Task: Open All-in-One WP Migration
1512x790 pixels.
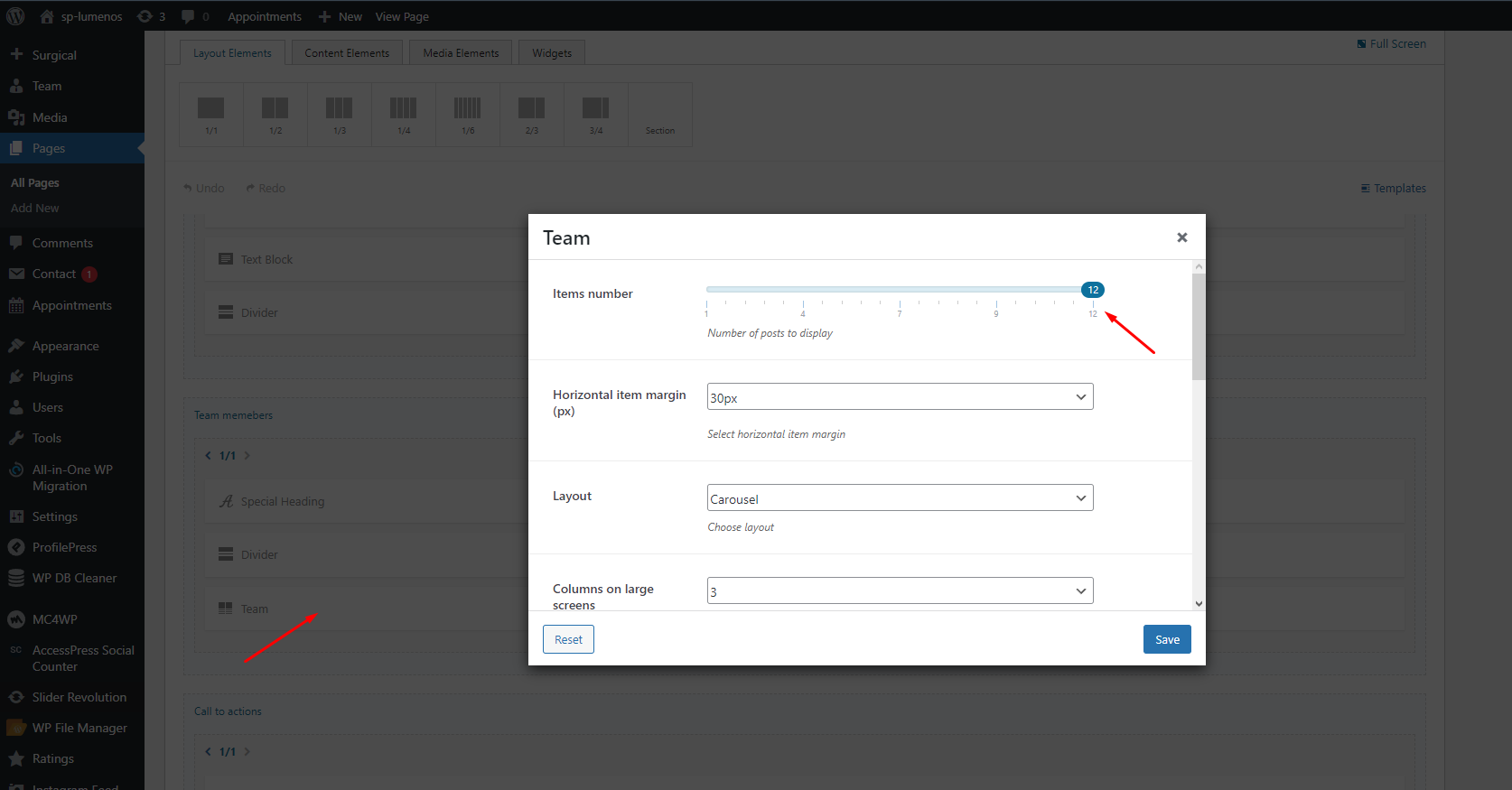Action: [72, 478]
